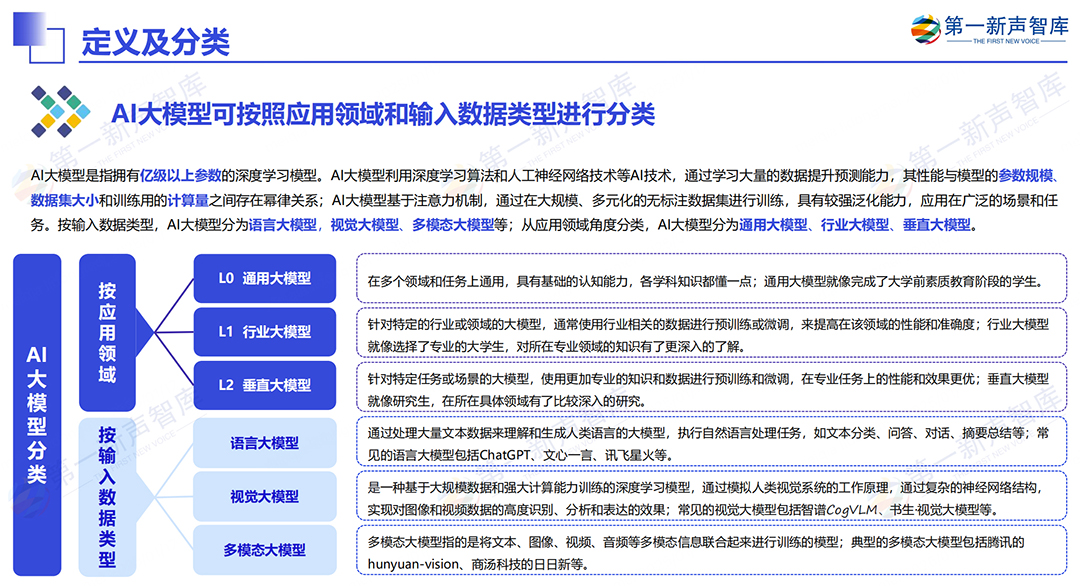Viewport: 1080px width, 586px height.
Task: Click the description box mentioning hunyuan-vision
Action: coord(712,552)
